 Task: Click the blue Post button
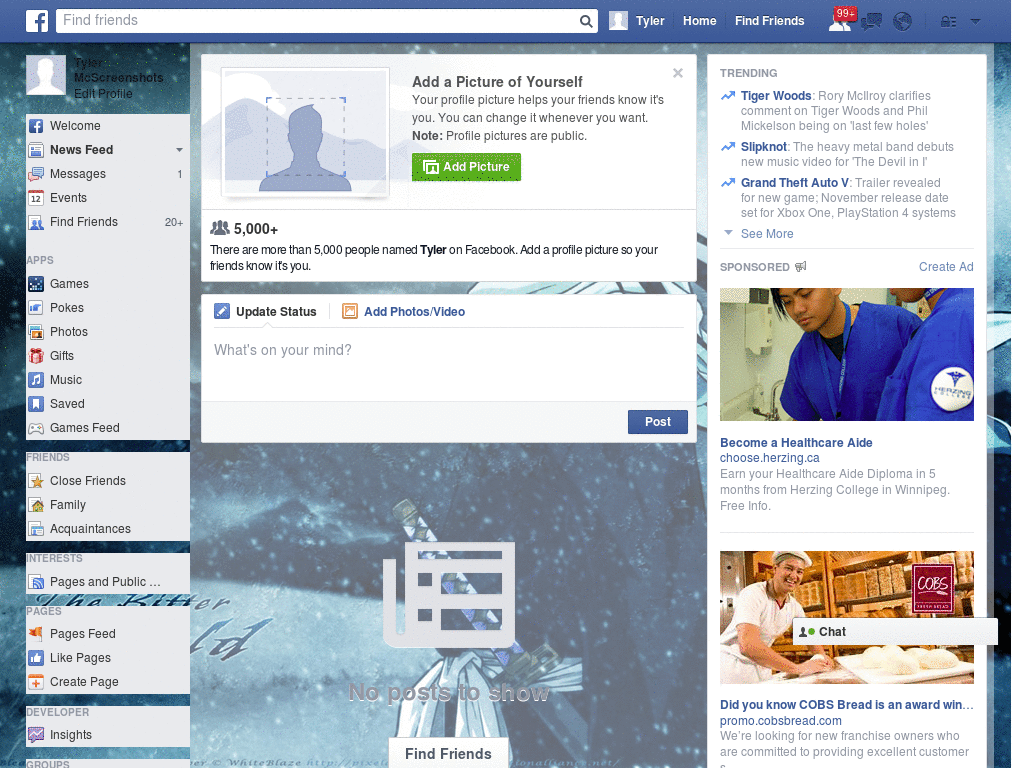tap(658, 422)
